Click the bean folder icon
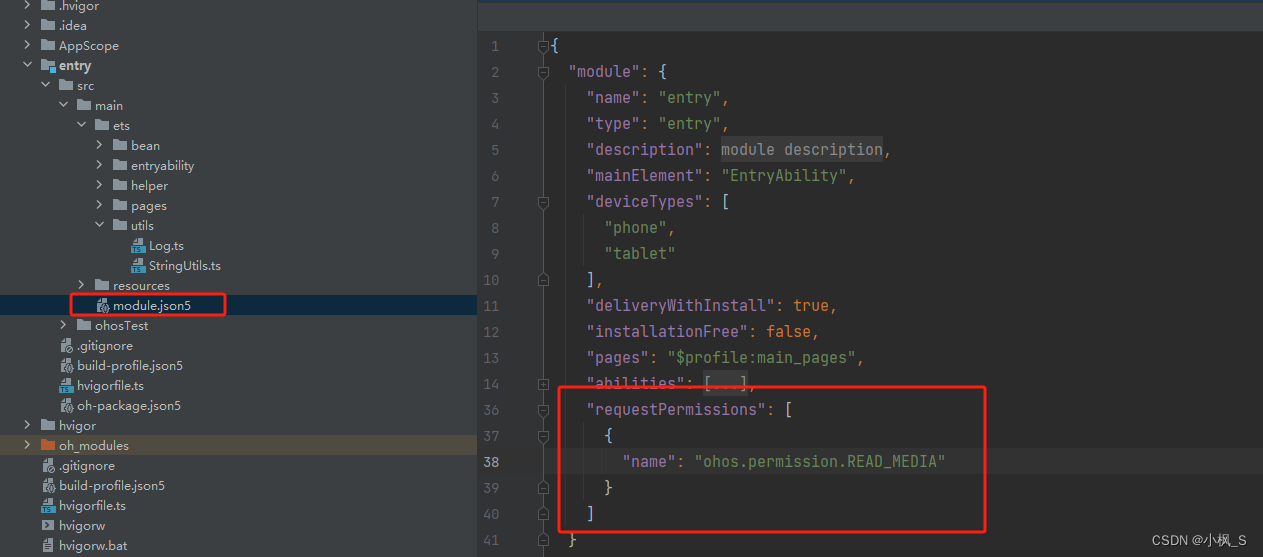The height and width of the screenshot is (557, 1263). point(120,145)
